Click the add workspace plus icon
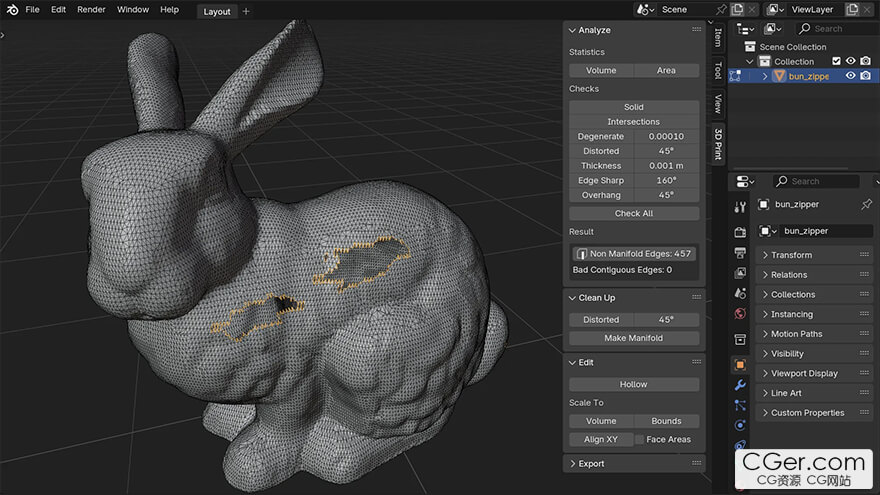880x495 pixels. [246, 11]
